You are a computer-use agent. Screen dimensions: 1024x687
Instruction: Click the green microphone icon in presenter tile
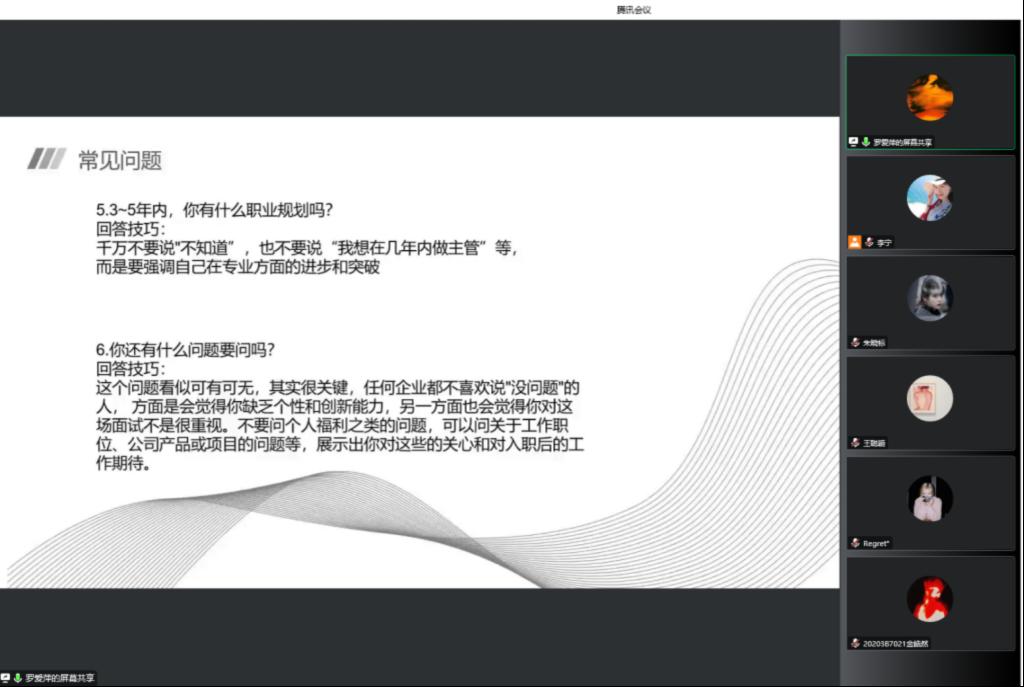pos(865,142)
